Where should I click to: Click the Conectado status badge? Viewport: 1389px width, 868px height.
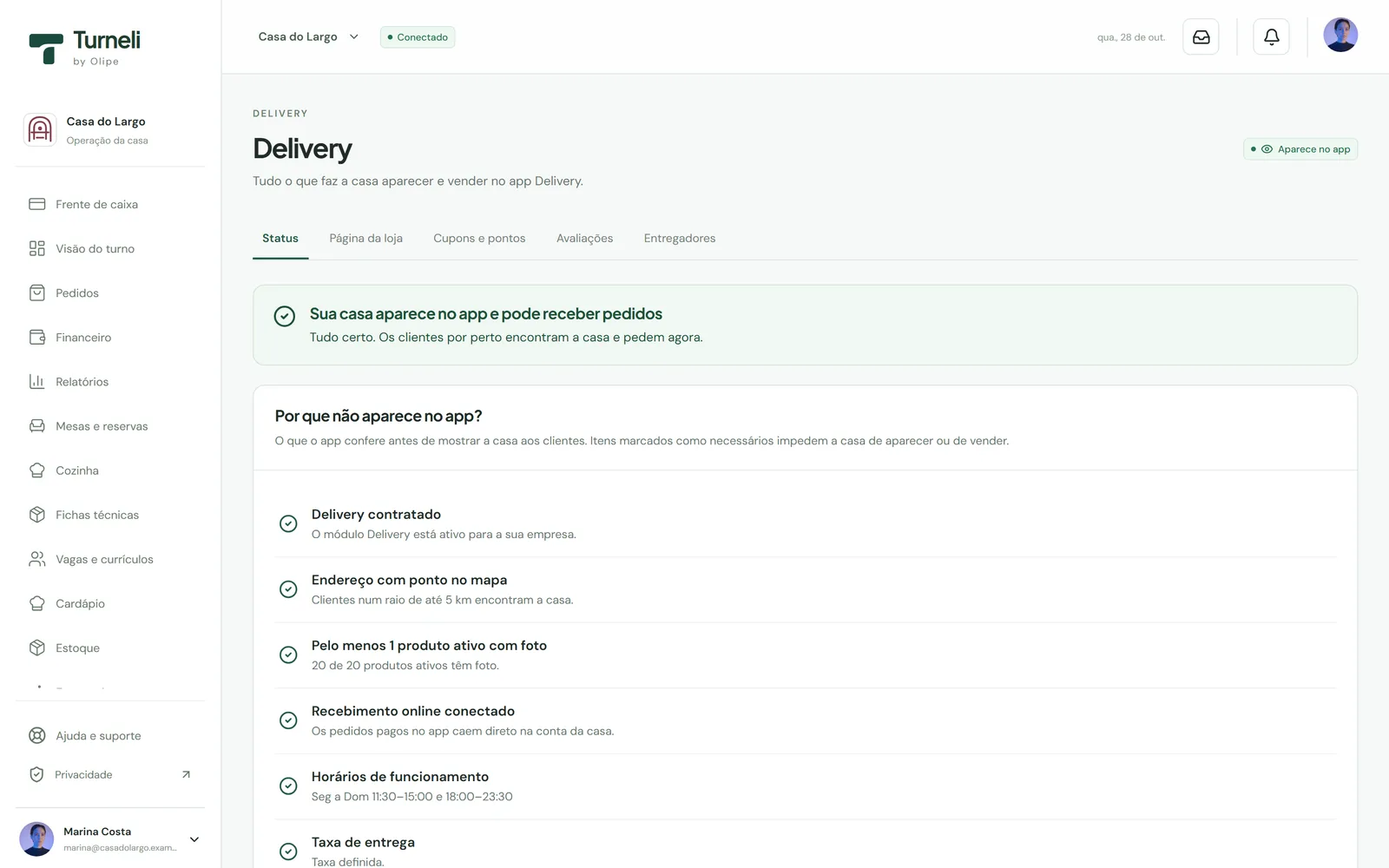[x=418, y=37]
